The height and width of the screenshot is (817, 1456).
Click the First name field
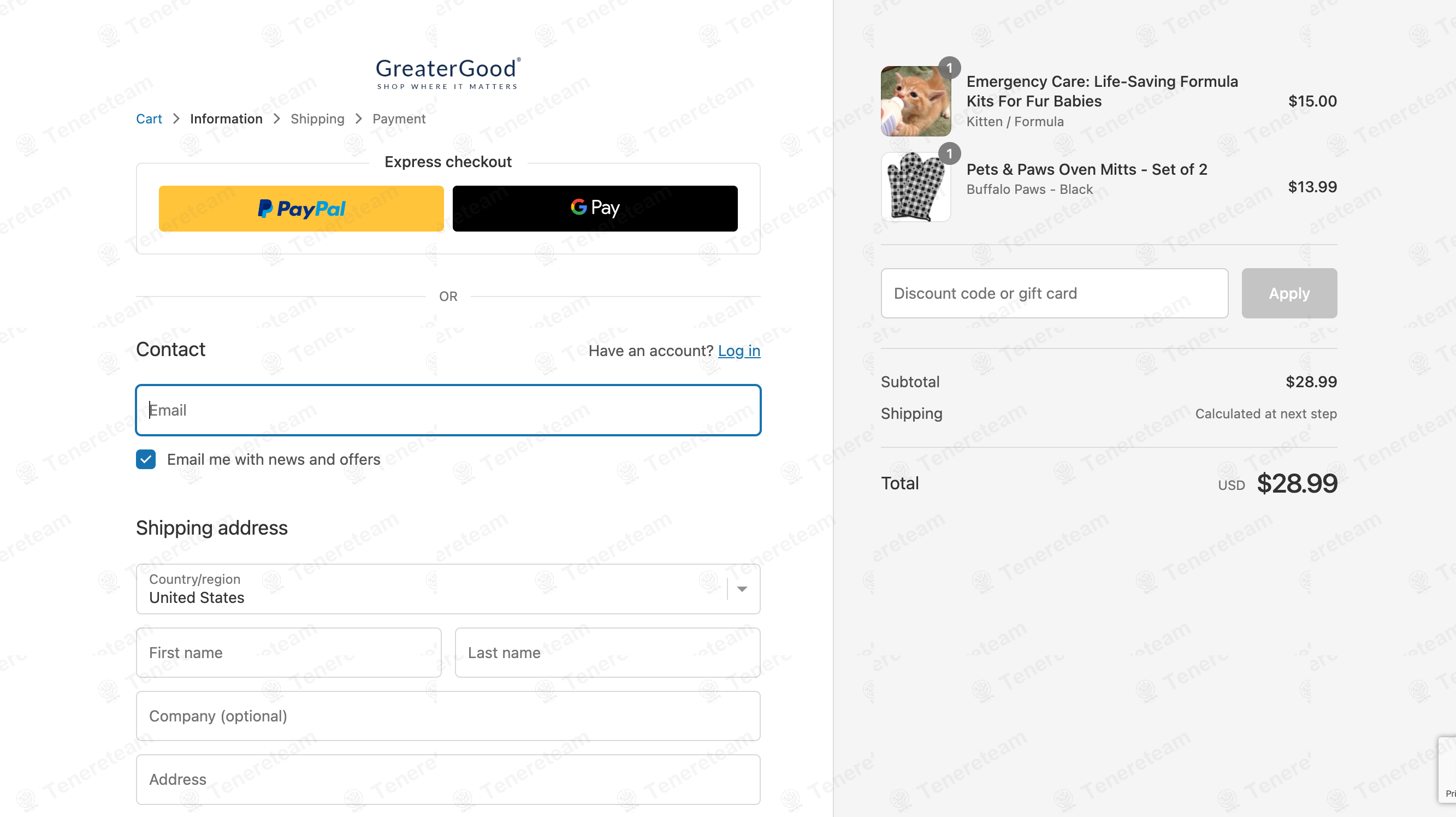click(x=288, y=653)
